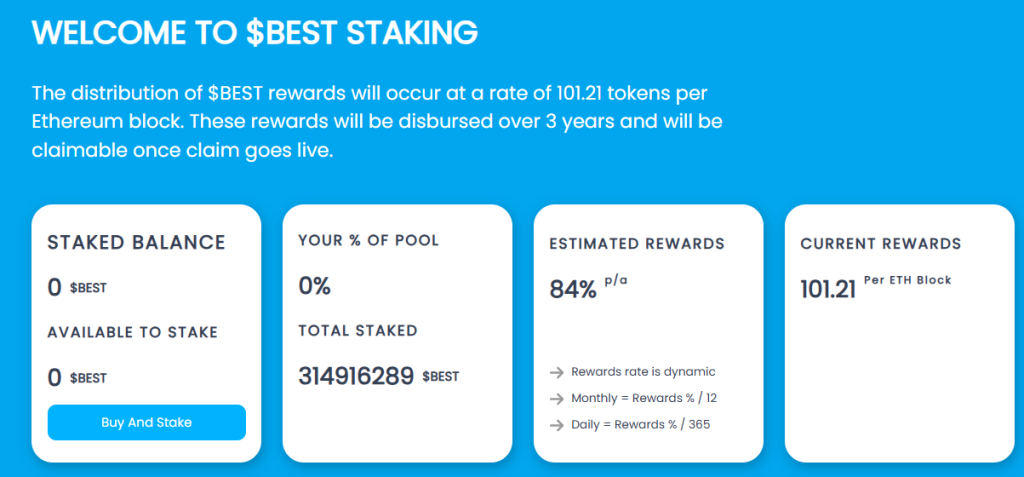Click the Staked Balance card title
This screenshot has width=1024, height=477.
(136, 243)
